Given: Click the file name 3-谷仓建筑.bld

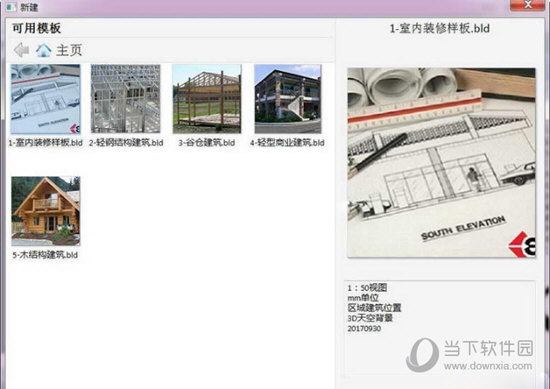Looking at the screenshot, I should coord(207,143).
